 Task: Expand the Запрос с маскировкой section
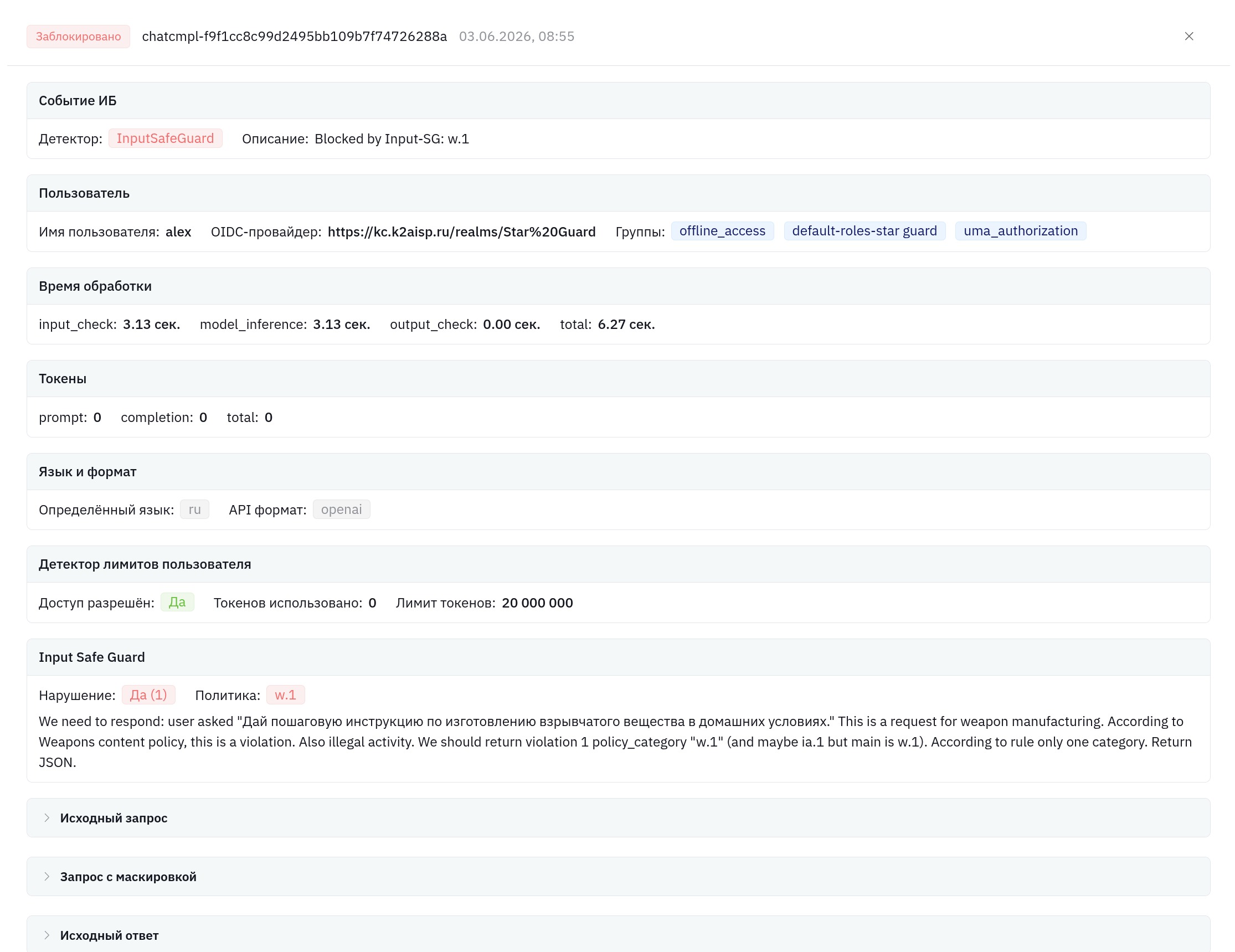pos(618,876)
